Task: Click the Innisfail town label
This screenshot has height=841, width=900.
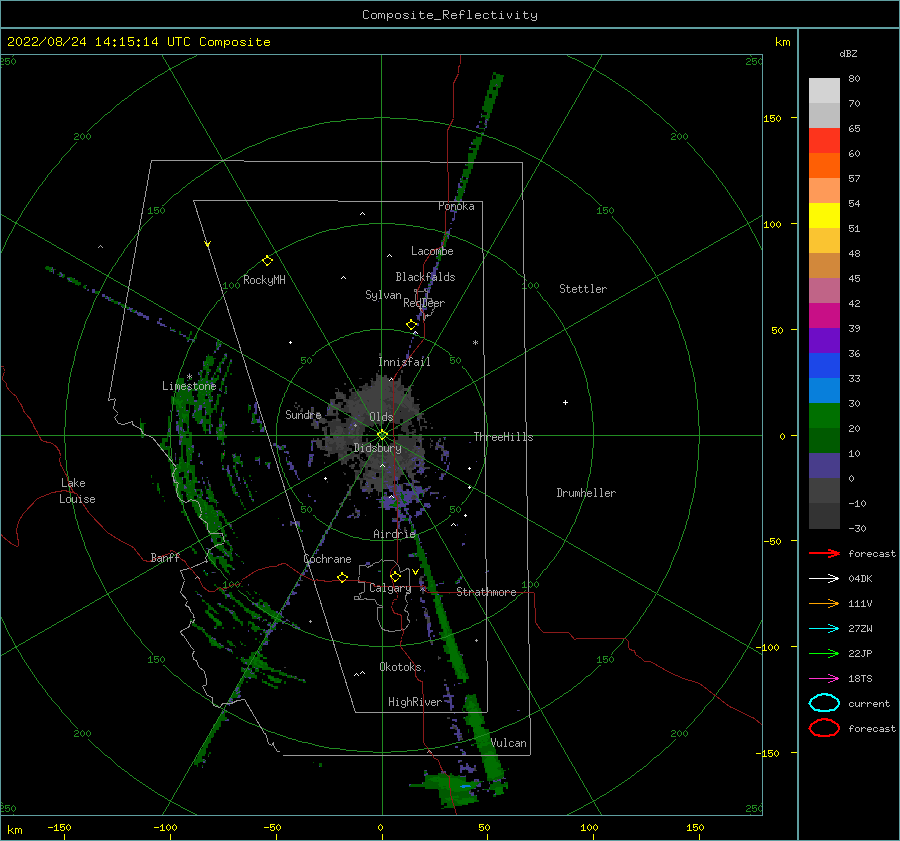Action: 404,362
